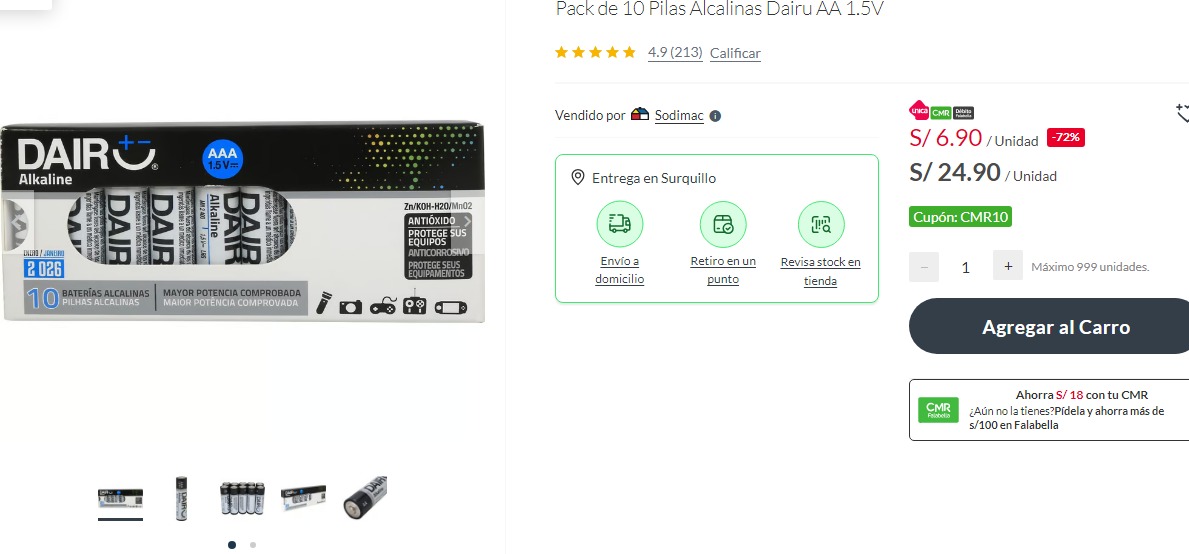This screenshot has width=1189, height=554.
Task: Go to previous product image arrow
Action: click(17, 221)
